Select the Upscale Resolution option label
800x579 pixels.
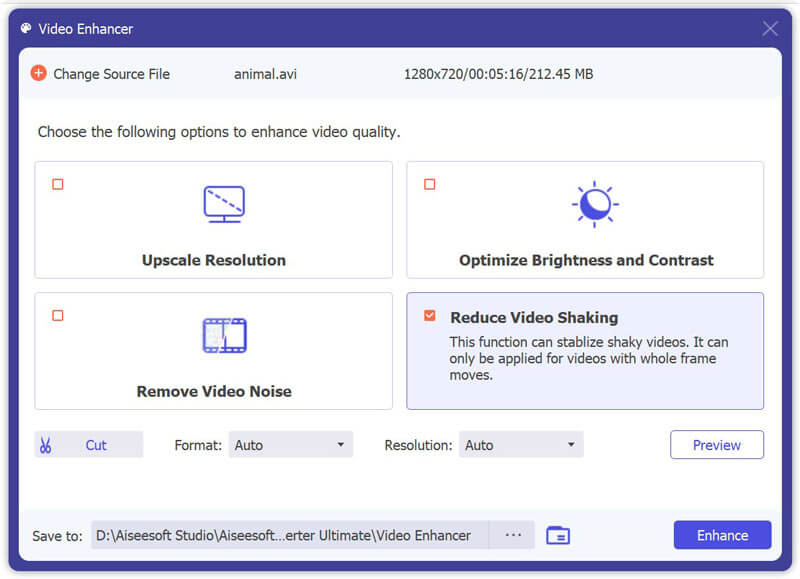coord(214,260)
